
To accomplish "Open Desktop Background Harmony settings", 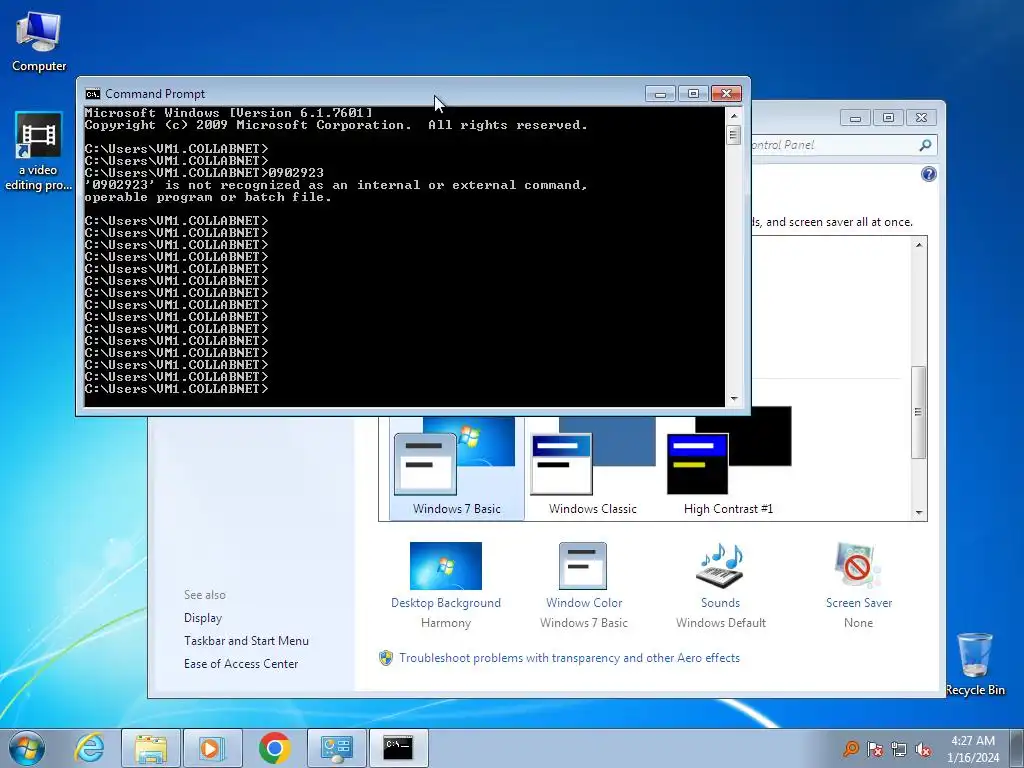I will tap(446, 585).
